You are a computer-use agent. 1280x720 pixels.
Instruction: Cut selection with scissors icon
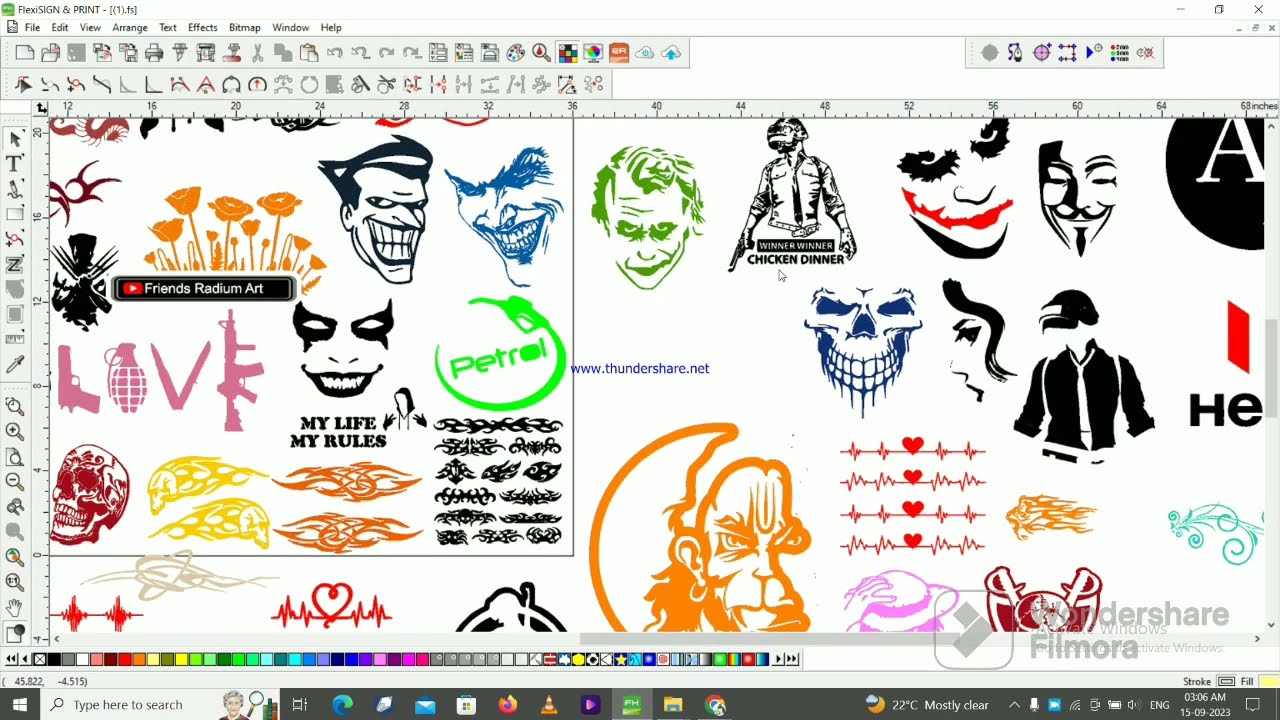[257, 53]
